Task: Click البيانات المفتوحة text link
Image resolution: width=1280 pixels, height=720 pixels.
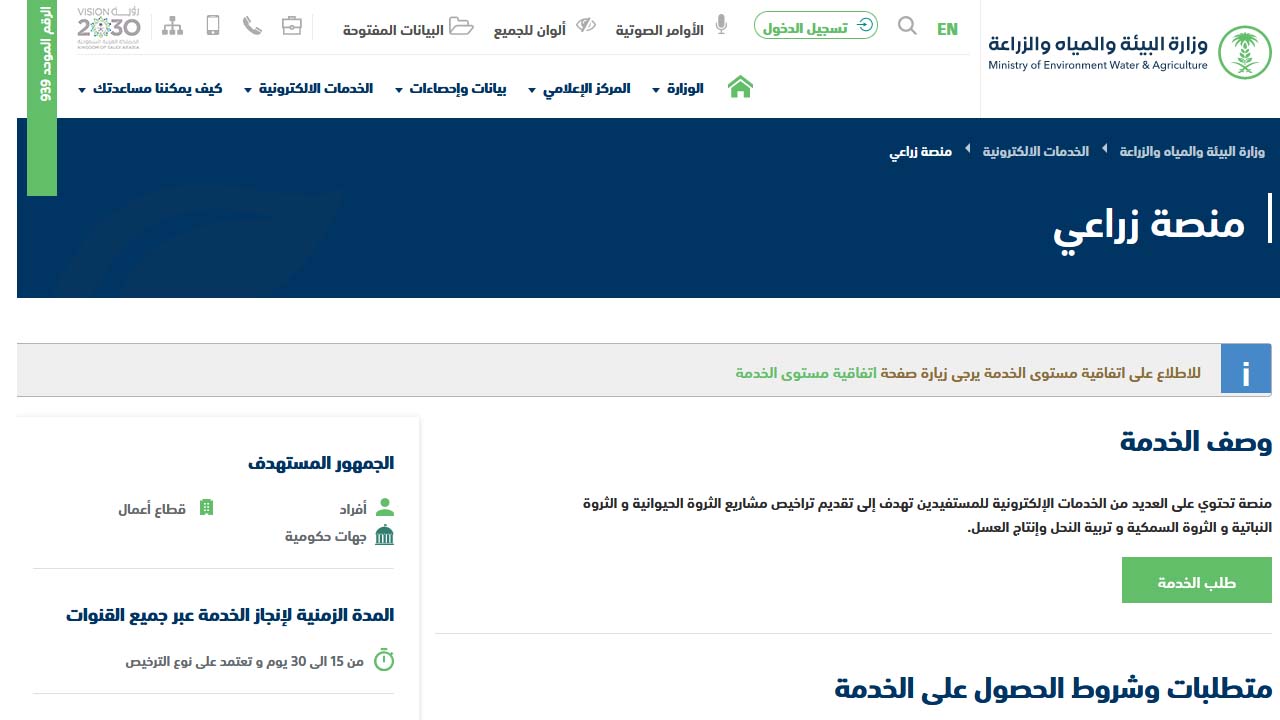Action: 393,30
